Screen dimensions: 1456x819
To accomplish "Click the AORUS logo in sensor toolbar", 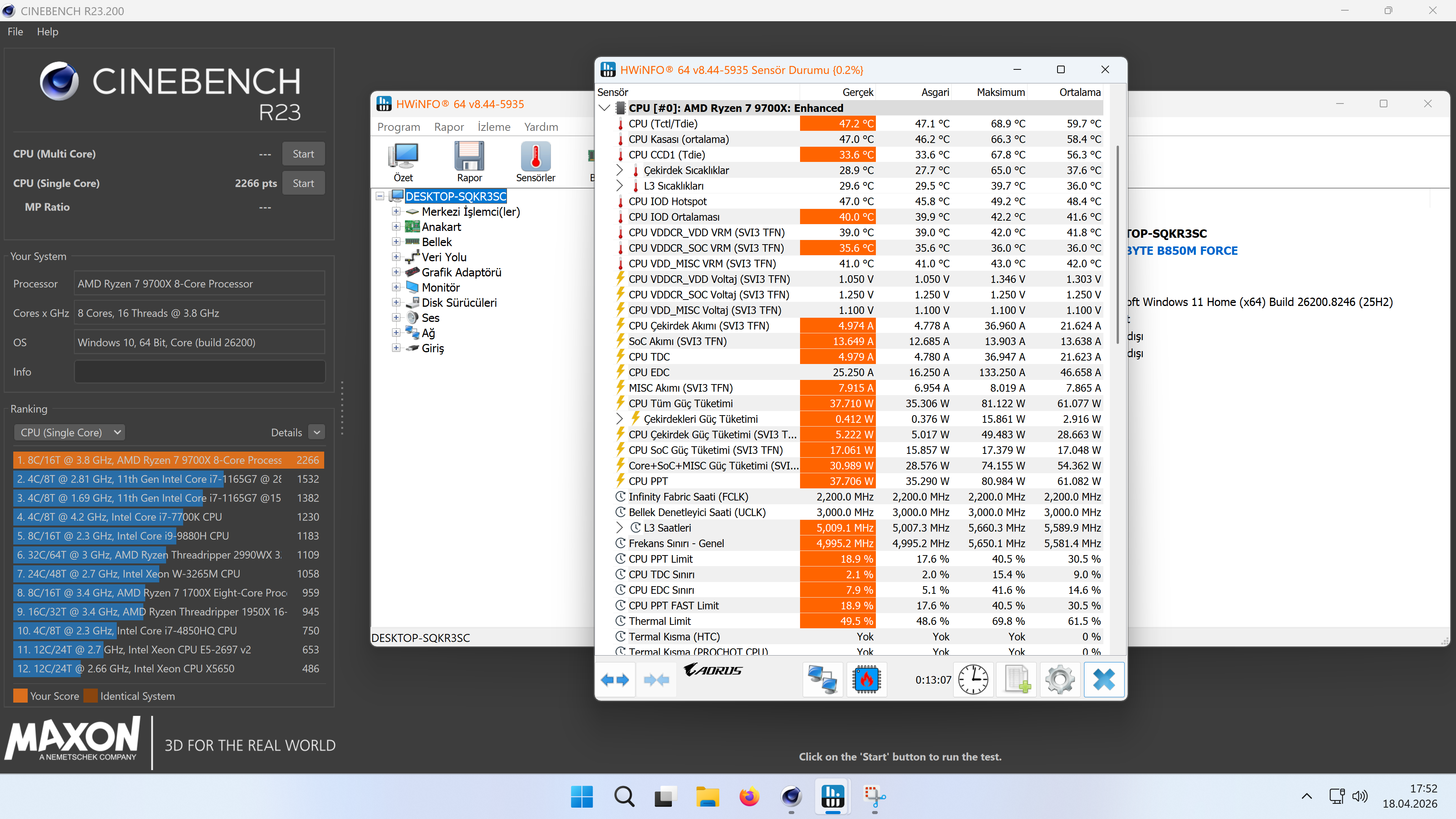I will pyautogui.click(x=713, y=670).
